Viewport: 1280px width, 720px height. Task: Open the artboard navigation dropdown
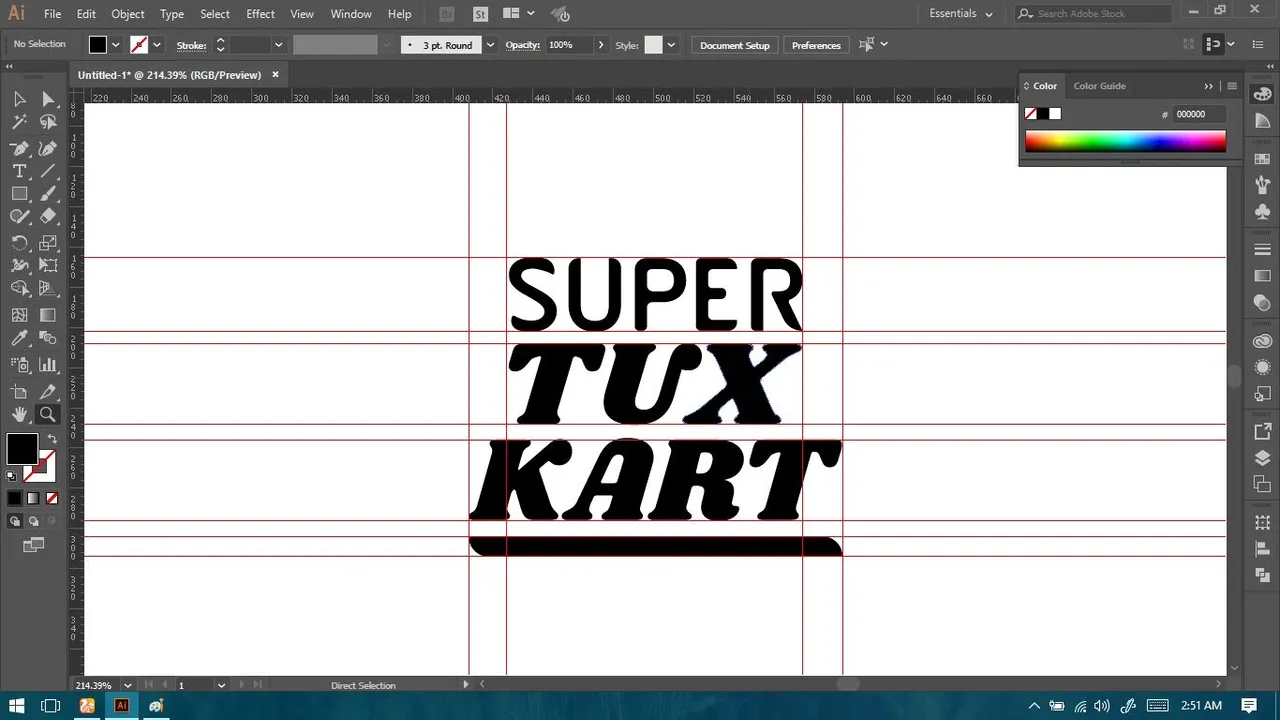tap(221, 685)
